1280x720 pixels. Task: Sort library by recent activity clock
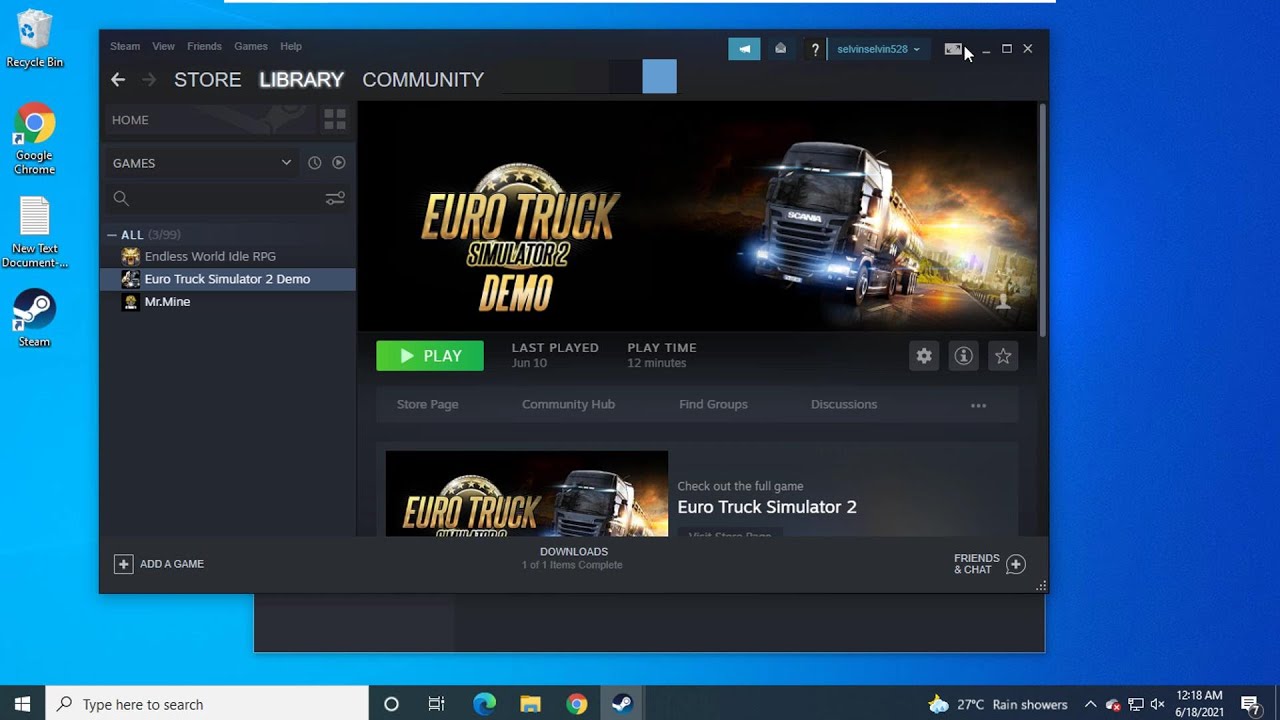(x=314, y=163)
